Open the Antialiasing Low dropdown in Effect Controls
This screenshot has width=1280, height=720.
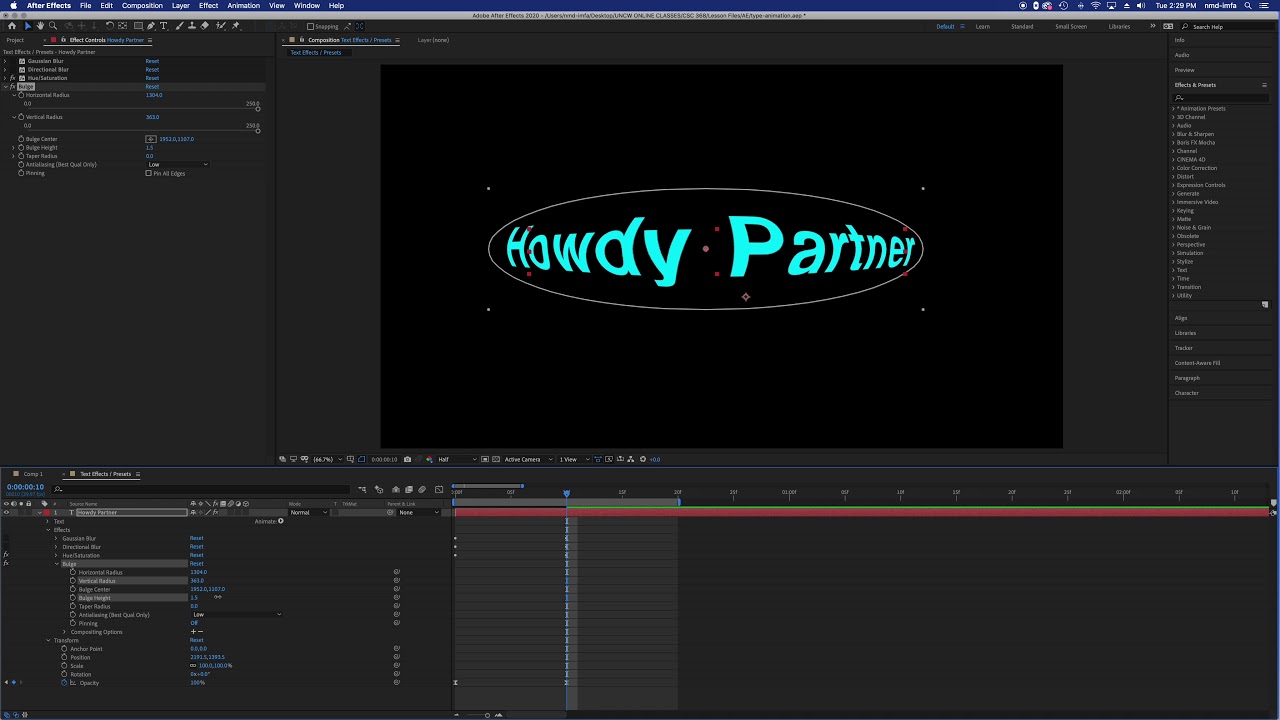tap(178, 164)
